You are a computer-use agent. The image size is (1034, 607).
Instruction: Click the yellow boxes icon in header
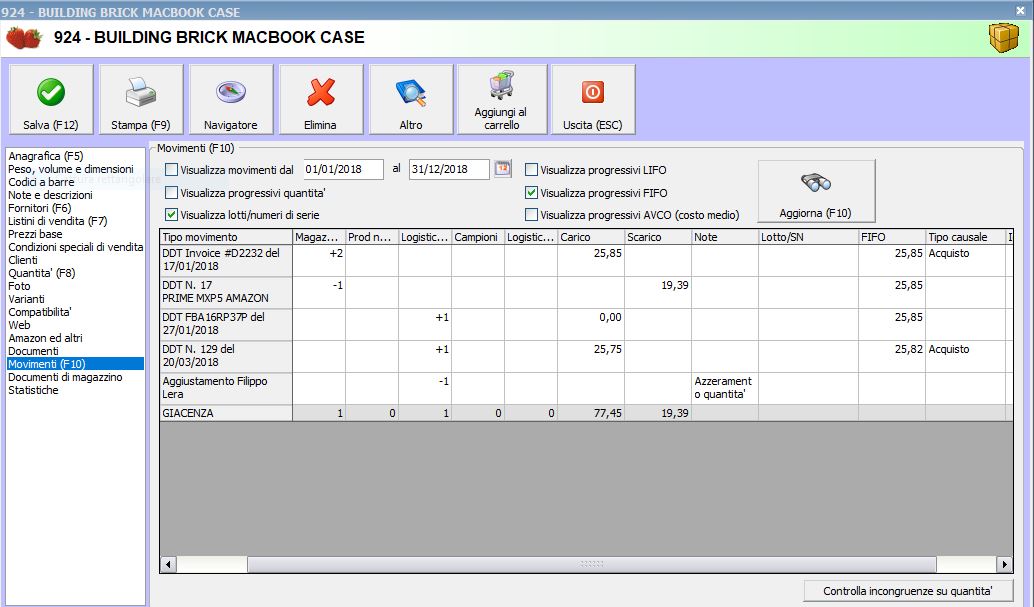tap(1004, 38)
